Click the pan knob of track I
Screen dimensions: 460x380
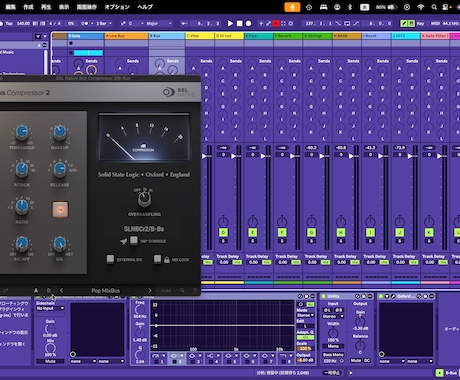[x=370, y=221]
